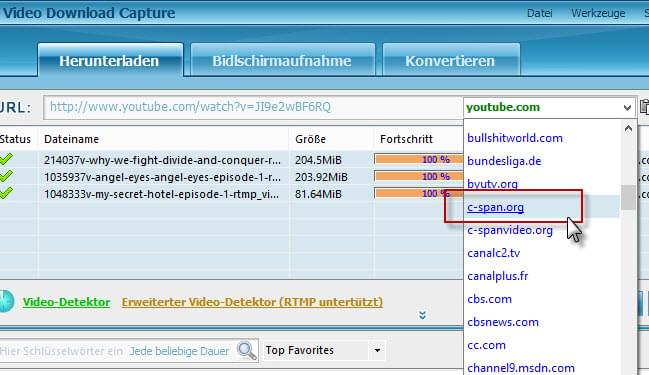The width and height of the screenshot is (649, 375).
Task: Click the 81.64MiB size cell
Action: 318,194
